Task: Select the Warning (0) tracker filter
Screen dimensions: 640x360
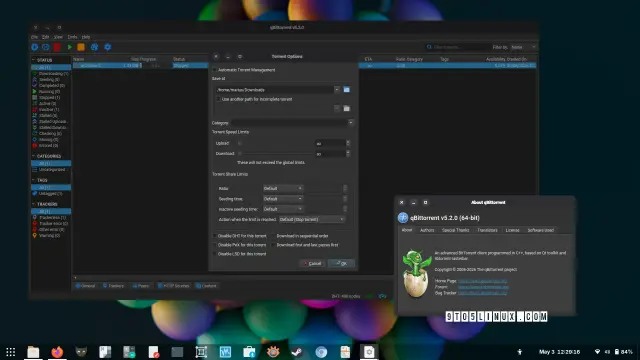Action: (51, 236)
